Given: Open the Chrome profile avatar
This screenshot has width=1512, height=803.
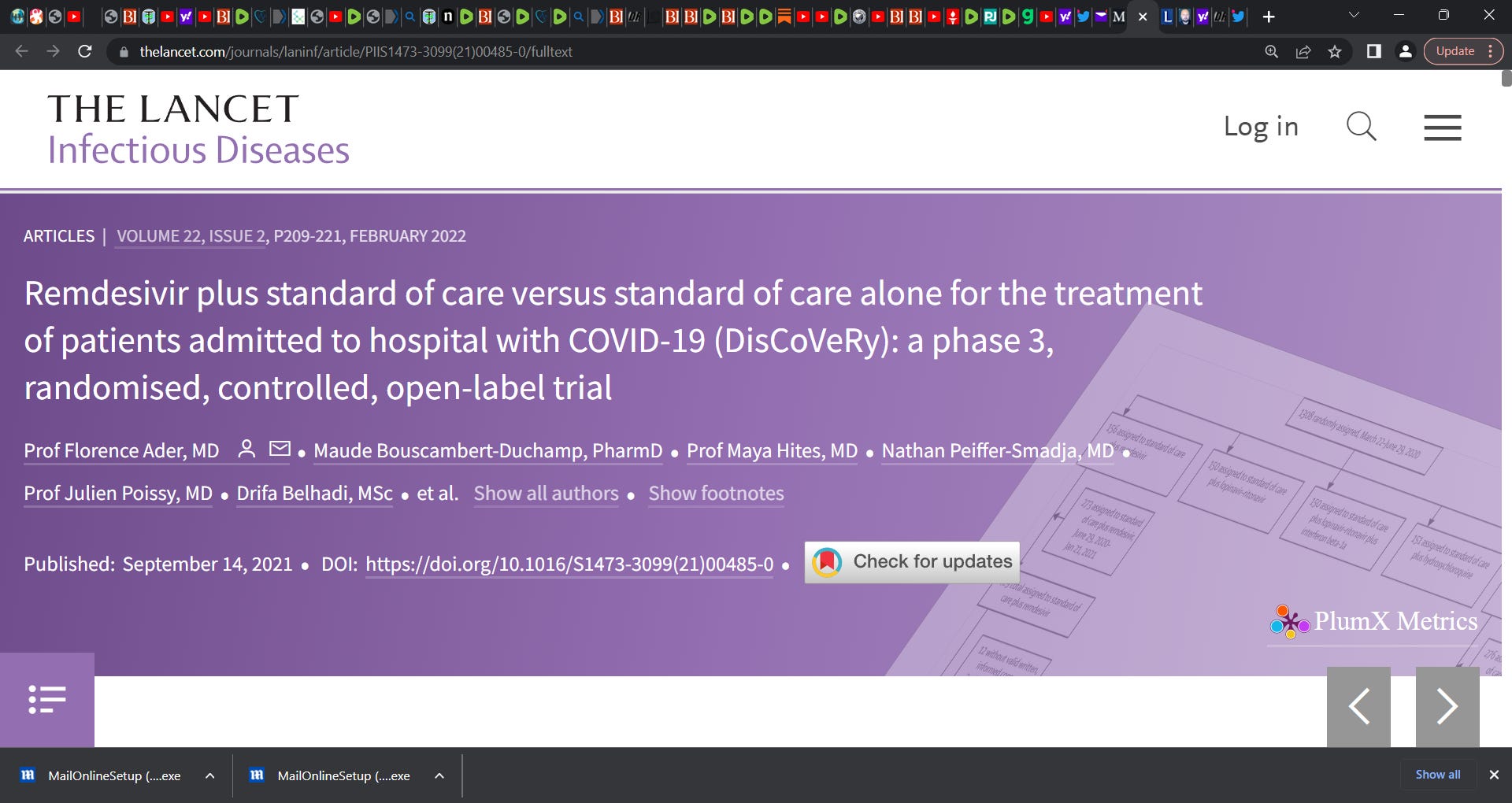Looking at the screenshot, I should 1405,51.
